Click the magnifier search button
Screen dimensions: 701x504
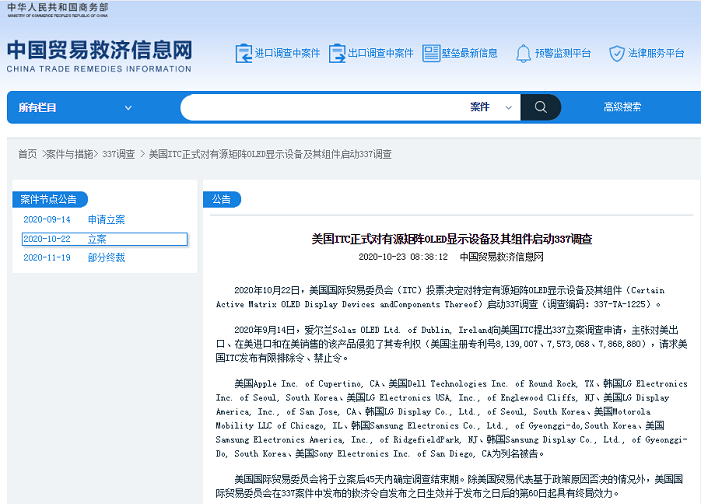click(x=541, y=107)
